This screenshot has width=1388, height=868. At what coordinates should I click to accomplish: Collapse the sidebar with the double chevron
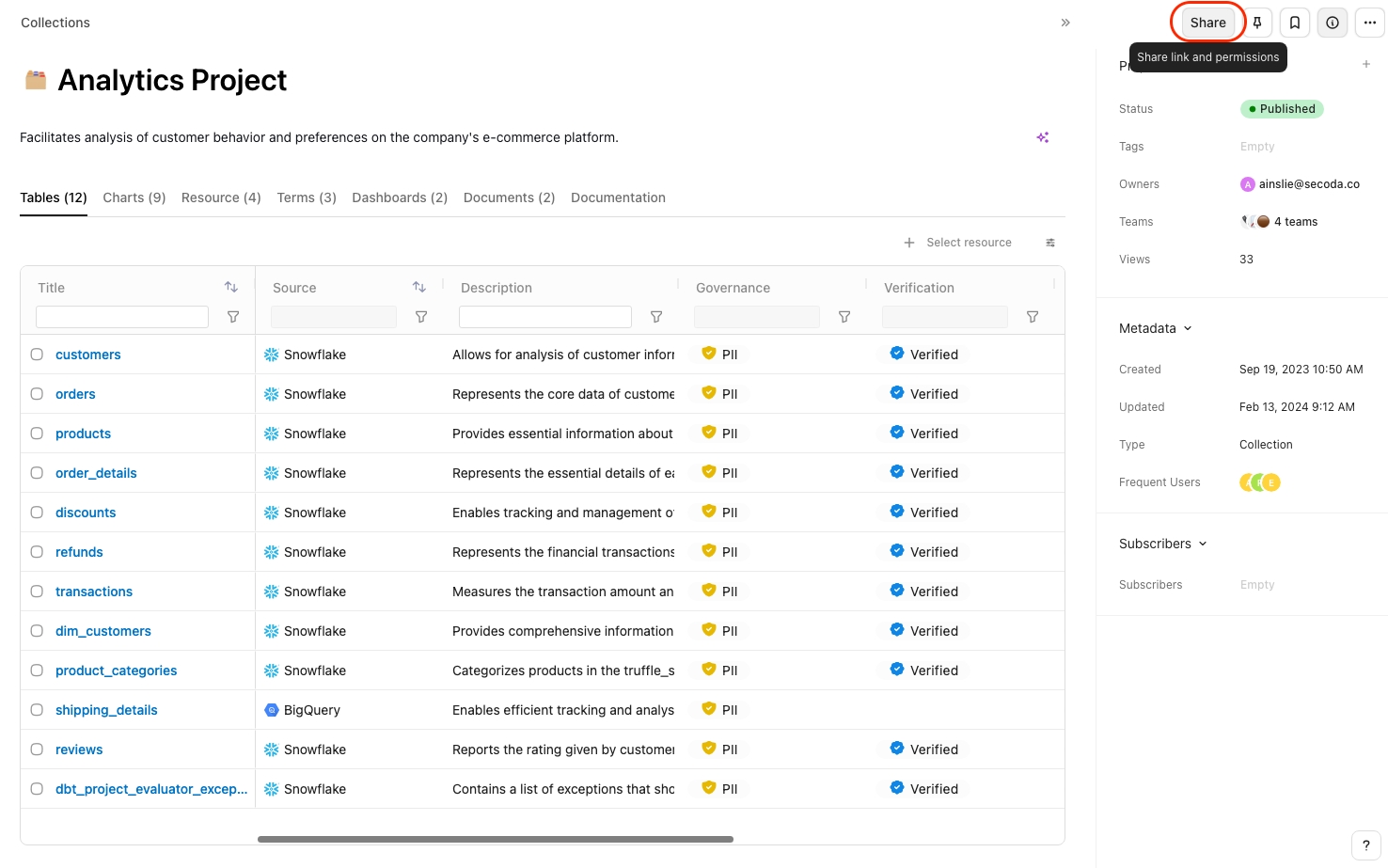[x=1065, y=23]
